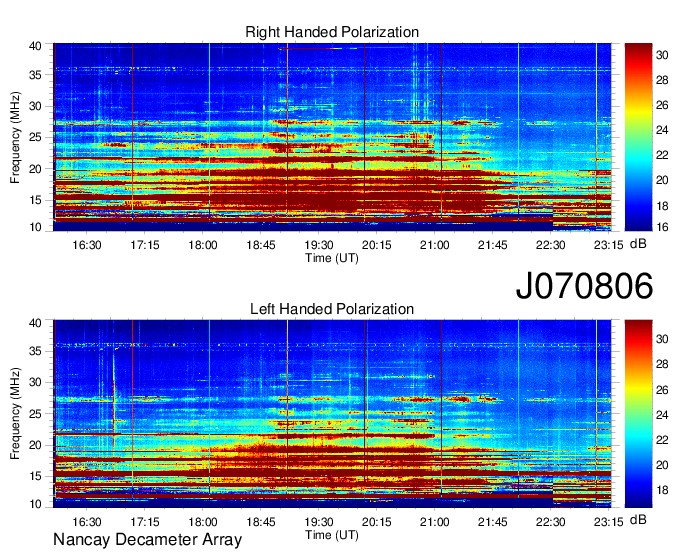Click the 20:15 time tick under Right Handed plot

(x=377, y=245)
